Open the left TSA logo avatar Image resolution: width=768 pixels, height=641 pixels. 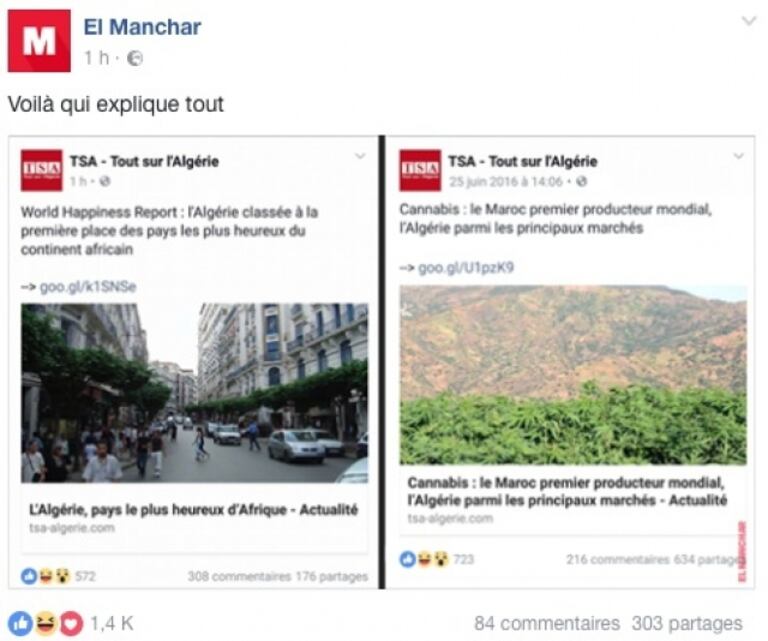pos(42,170)
